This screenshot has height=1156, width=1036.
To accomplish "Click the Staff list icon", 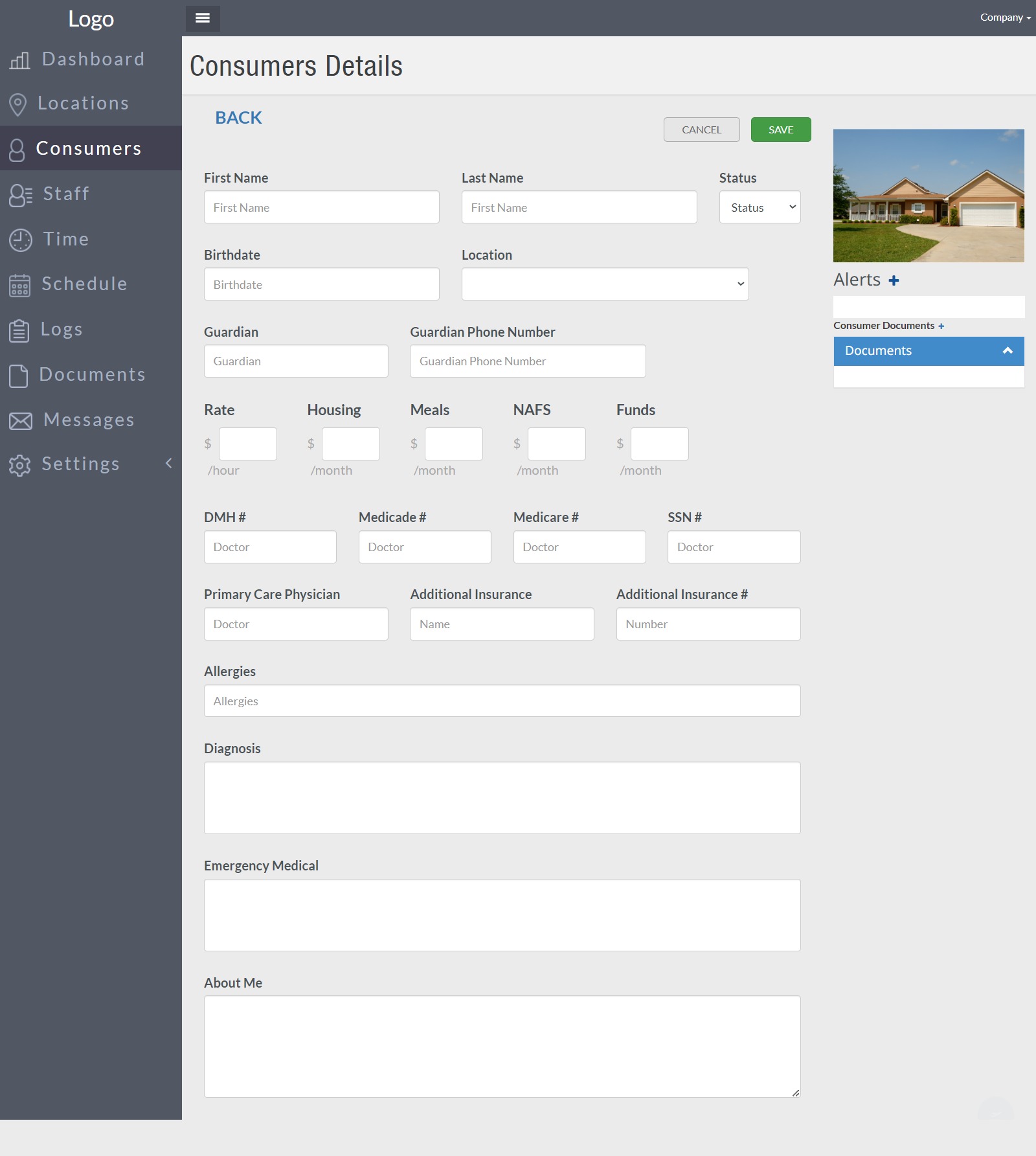I will point(21,195).
